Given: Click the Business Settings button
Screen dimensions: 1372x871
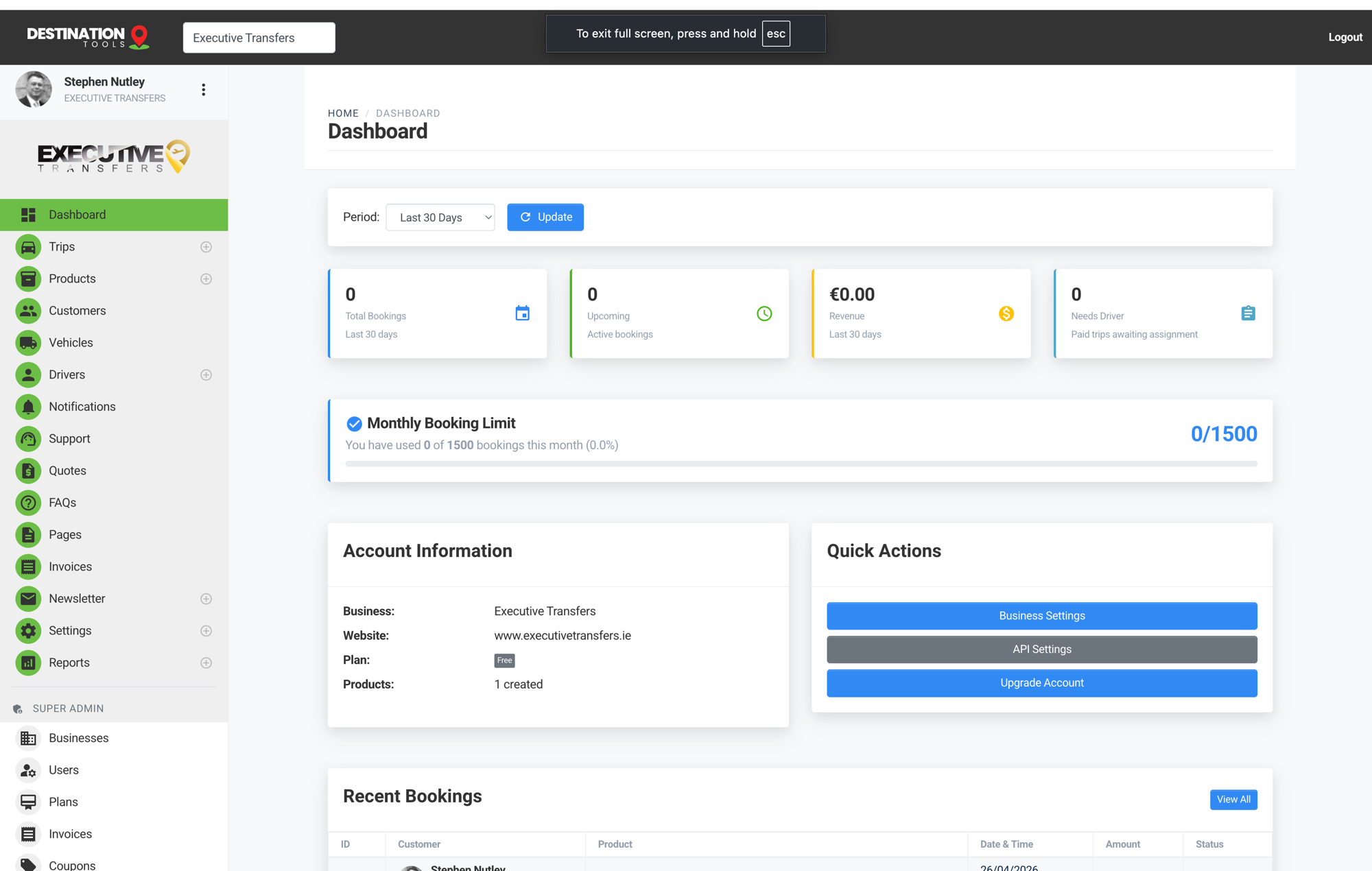Looking at the screenshot, I should click(x=1042, y=616).
